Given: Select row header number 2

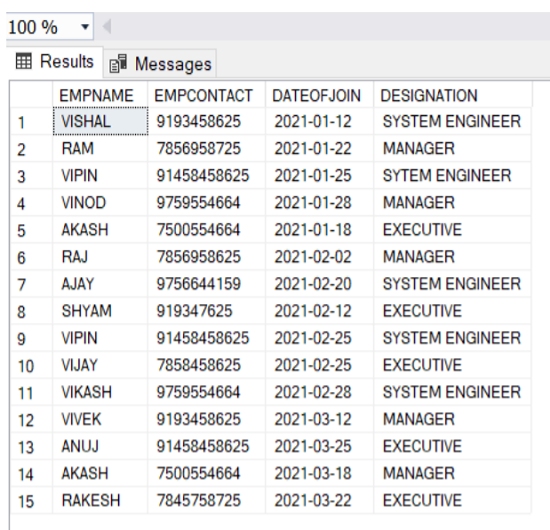Looking at the screenshot, I should (32, 149).
